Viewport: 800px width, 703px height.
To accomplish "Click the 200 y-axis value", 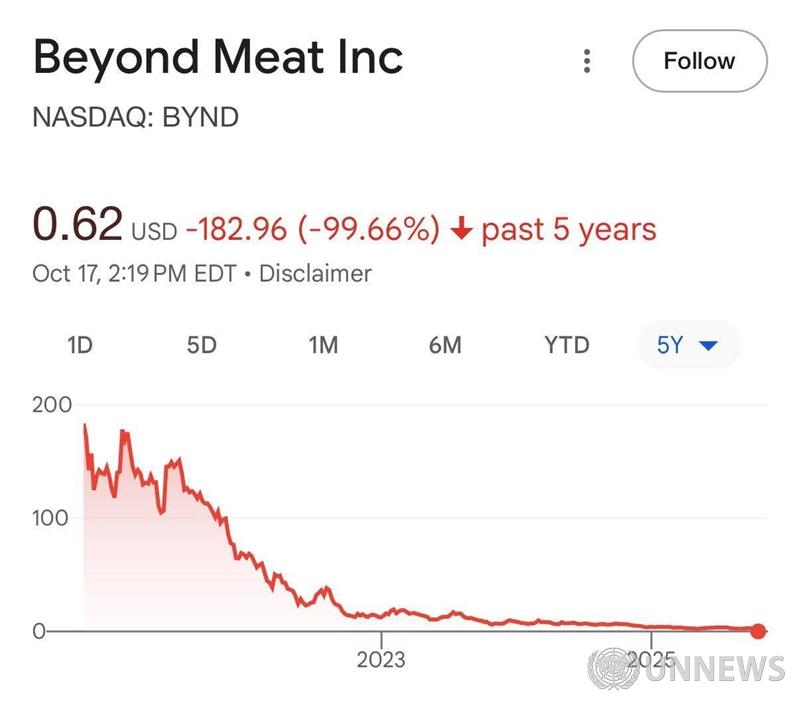I will 52,405.
